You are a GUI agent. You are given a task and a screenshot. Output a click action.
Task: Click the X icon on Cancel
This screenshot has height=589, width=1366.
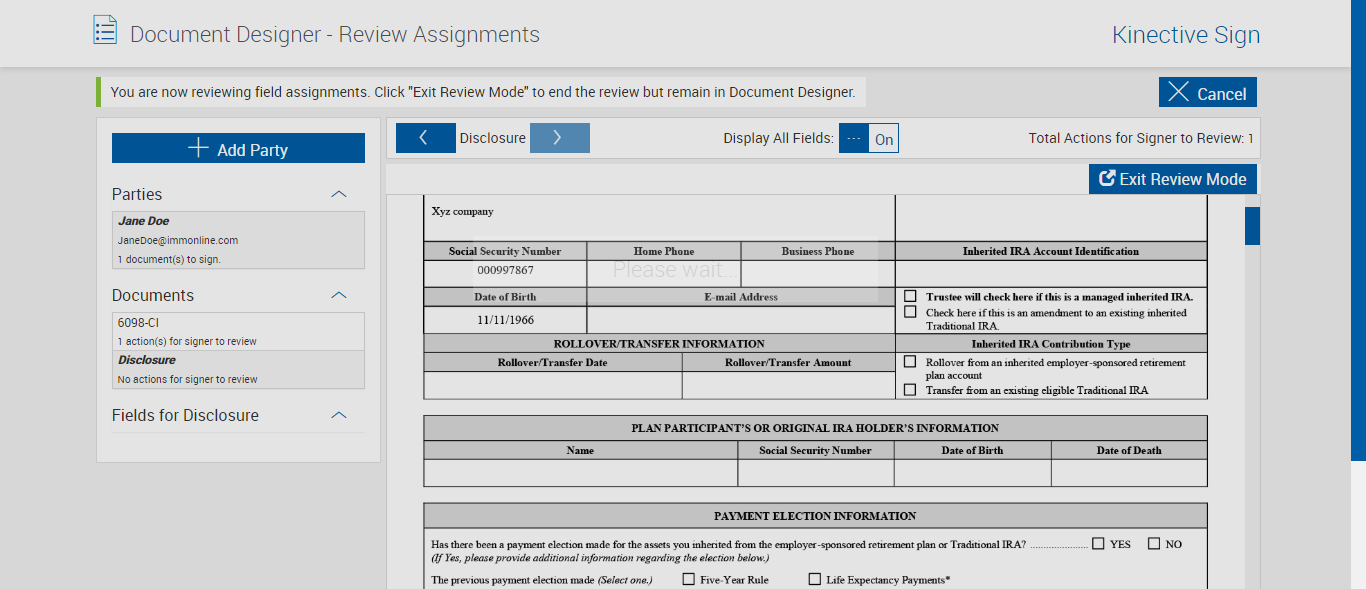[x=1179, y=92]
